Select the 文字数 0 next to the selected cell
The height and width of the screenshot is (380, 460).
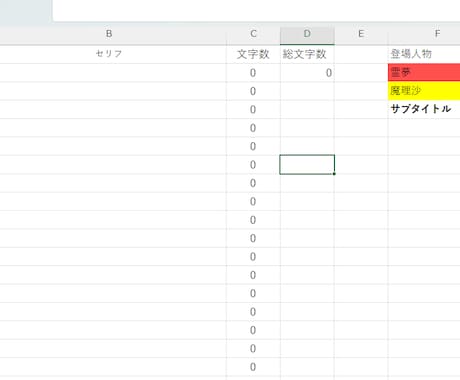click(253, 165)
